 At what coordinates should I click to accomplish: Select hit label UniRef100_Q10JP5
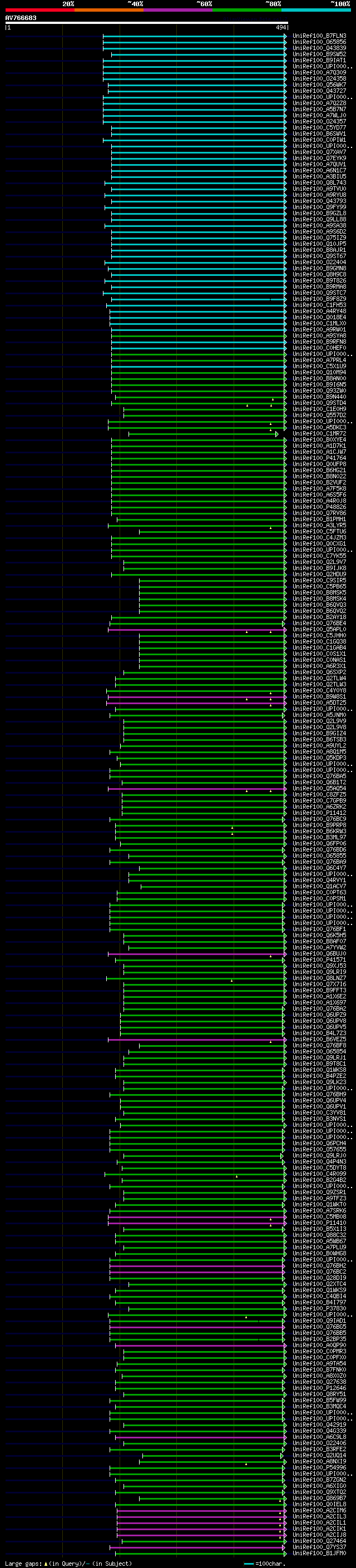coord(319,244)
